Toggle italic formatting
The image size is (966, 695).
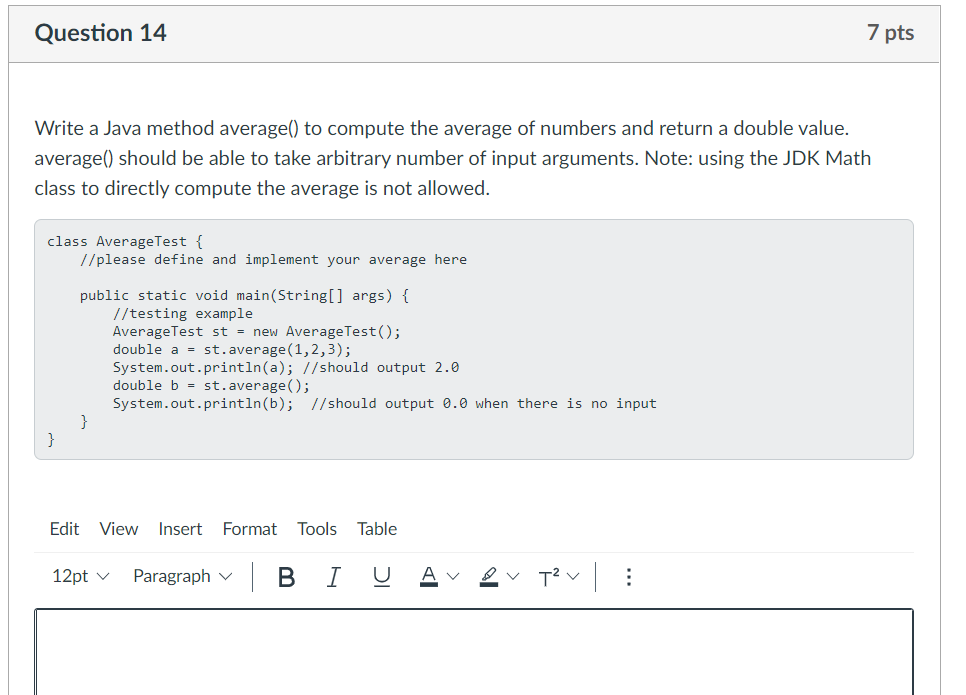click(x=333, y=576)
